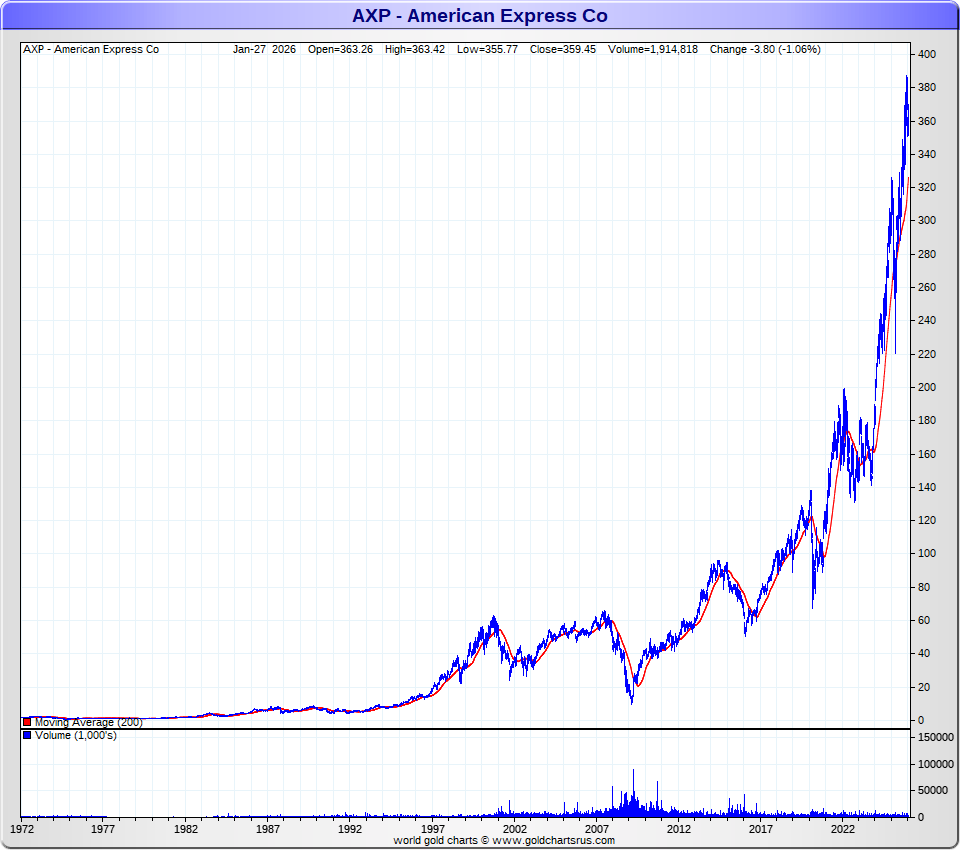
Task: Click the "www.goldchartsrus.com" credit text
Action: pyautogui.click(x=553, y=840)
